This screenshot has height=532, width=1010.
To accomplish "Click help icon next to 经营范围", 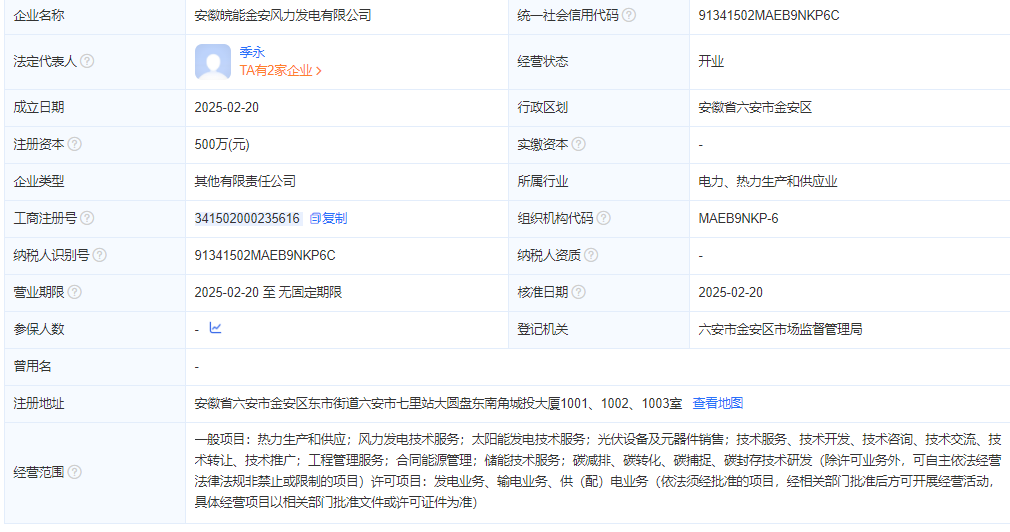I will pos(74,472).
